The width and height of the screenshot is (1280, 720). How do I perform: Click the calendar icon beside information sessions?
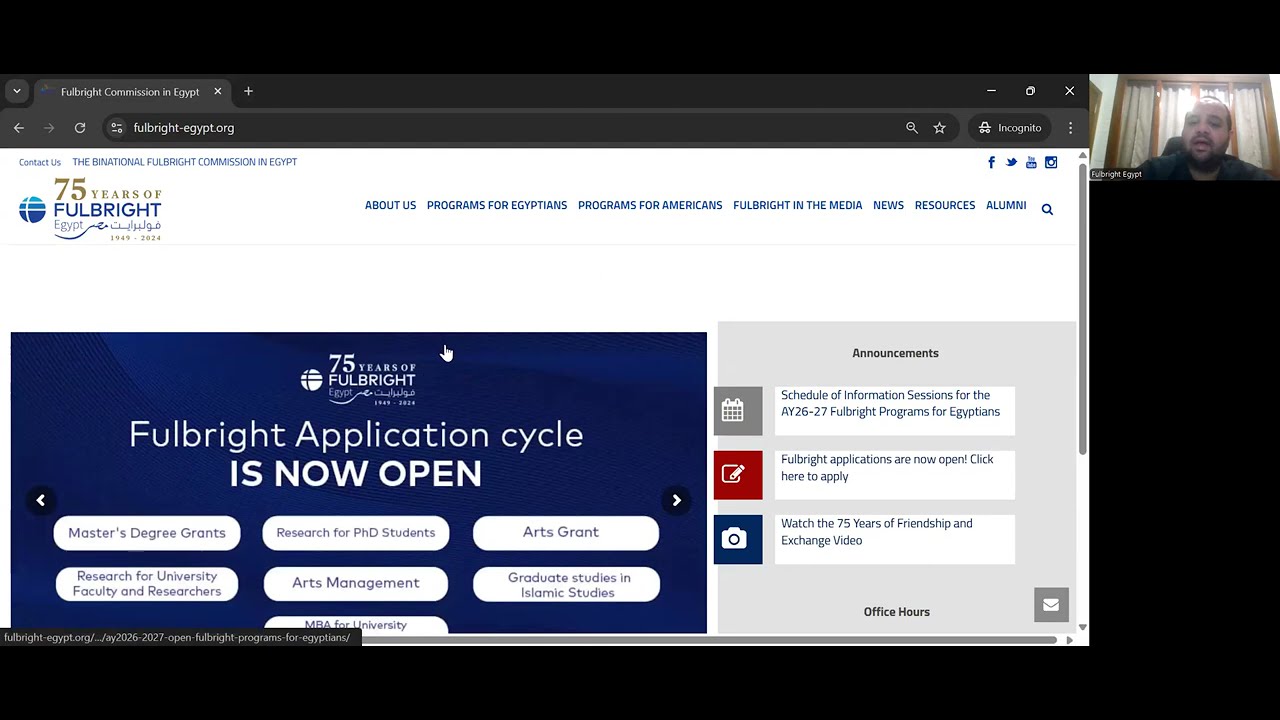pos(738,411)
